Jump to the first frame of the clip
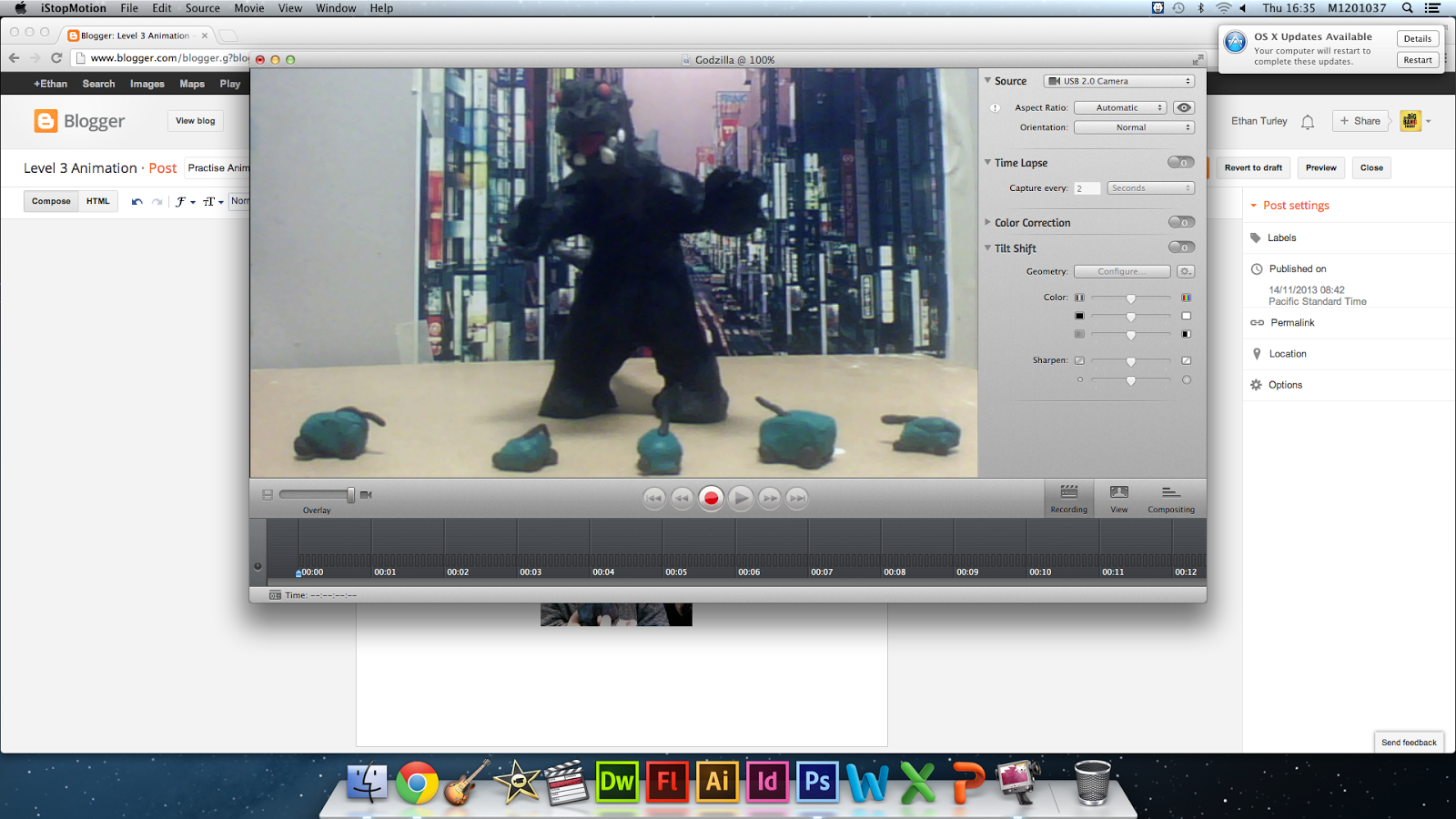Screen dimensions: 1456x819 (654, 498)
